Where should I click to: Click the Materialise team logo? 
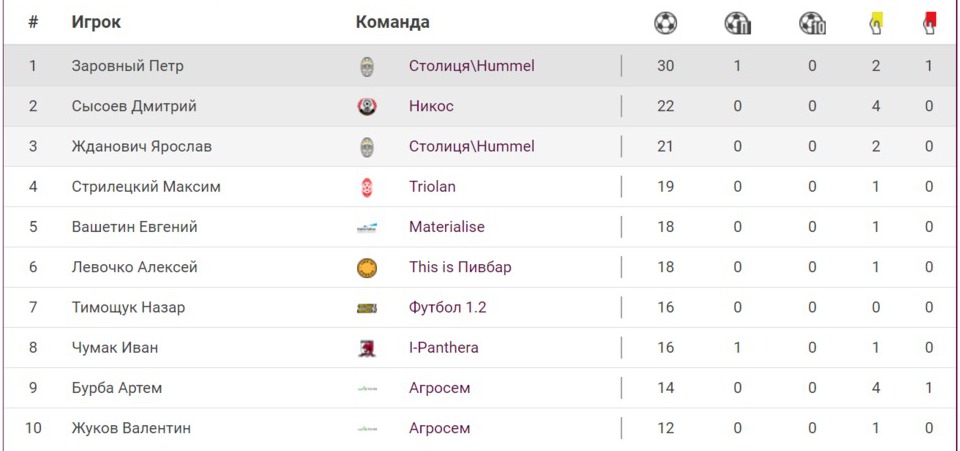point(367,227)
